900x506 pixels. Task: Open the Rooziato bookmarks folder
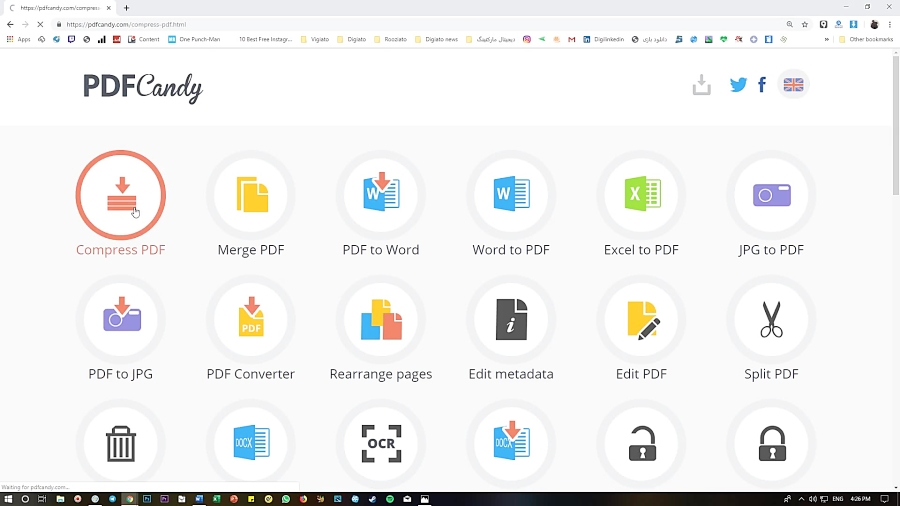390,40
